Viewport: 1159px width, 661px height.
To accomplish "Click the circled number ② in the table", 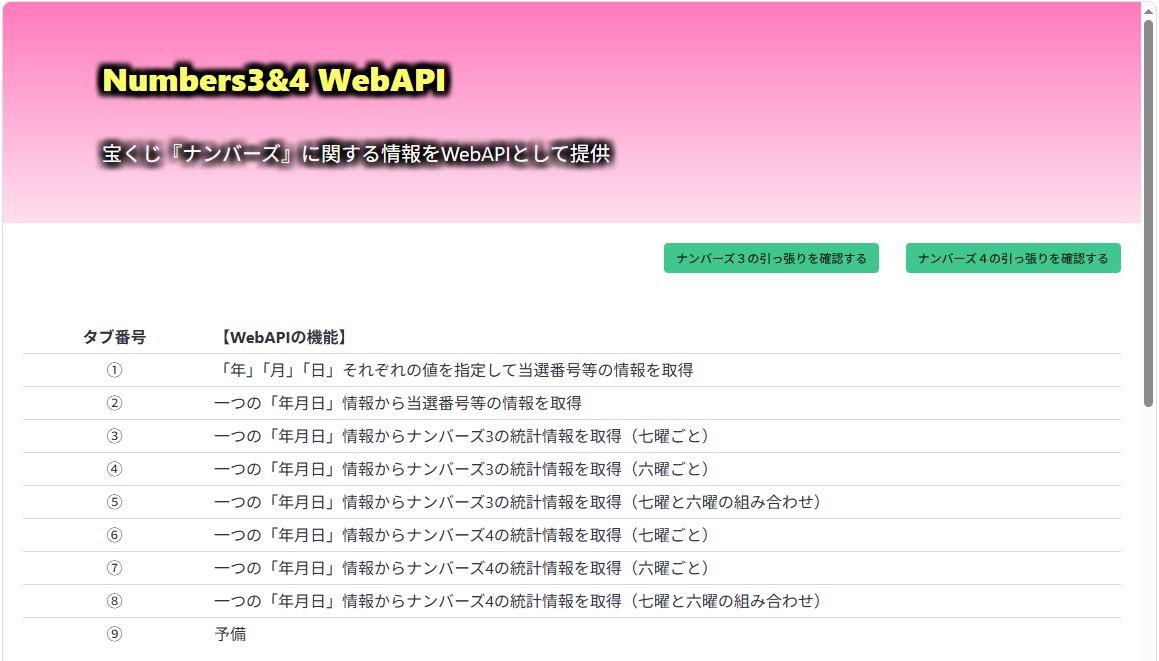I will coord(114,403).
